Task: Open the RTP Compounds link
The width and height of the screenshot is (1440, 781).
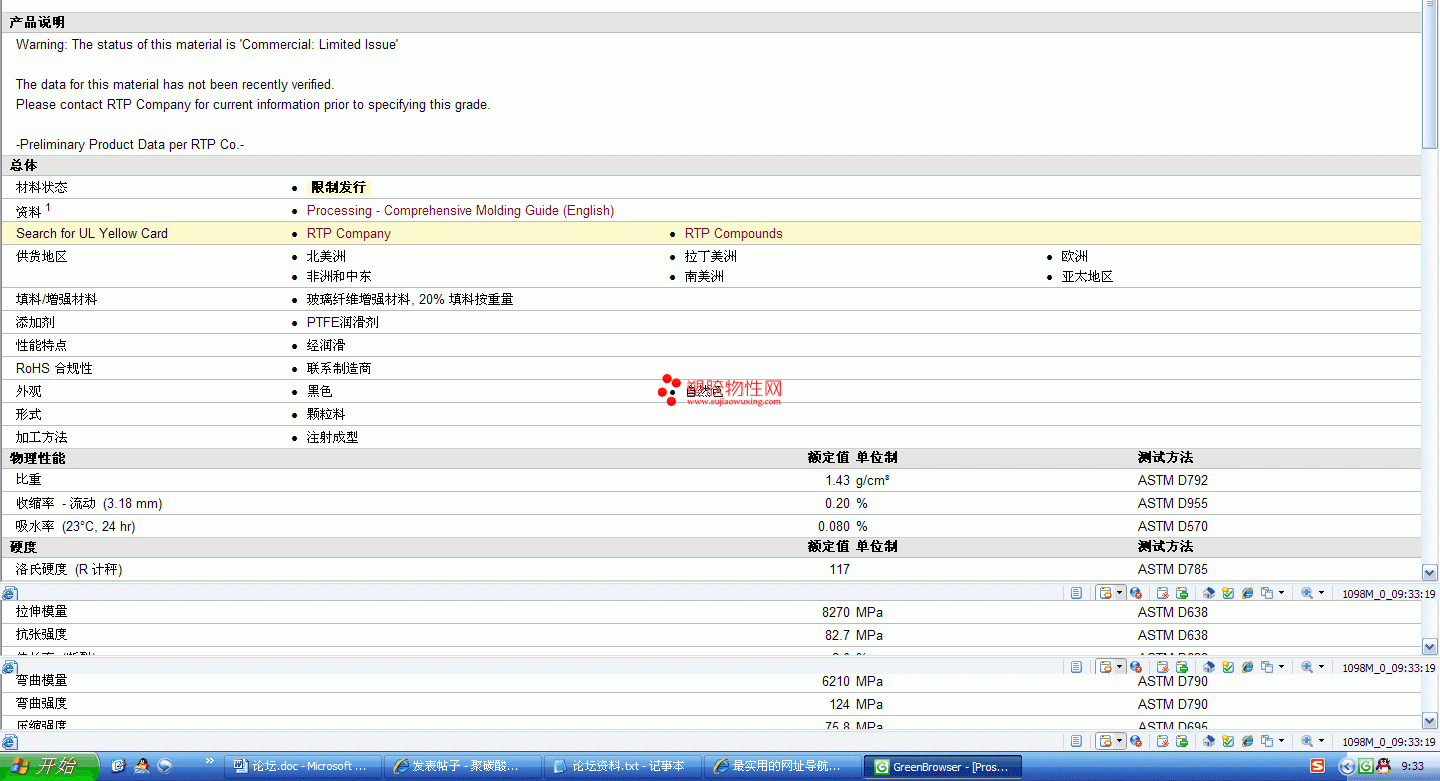Action: pos(733,234)
